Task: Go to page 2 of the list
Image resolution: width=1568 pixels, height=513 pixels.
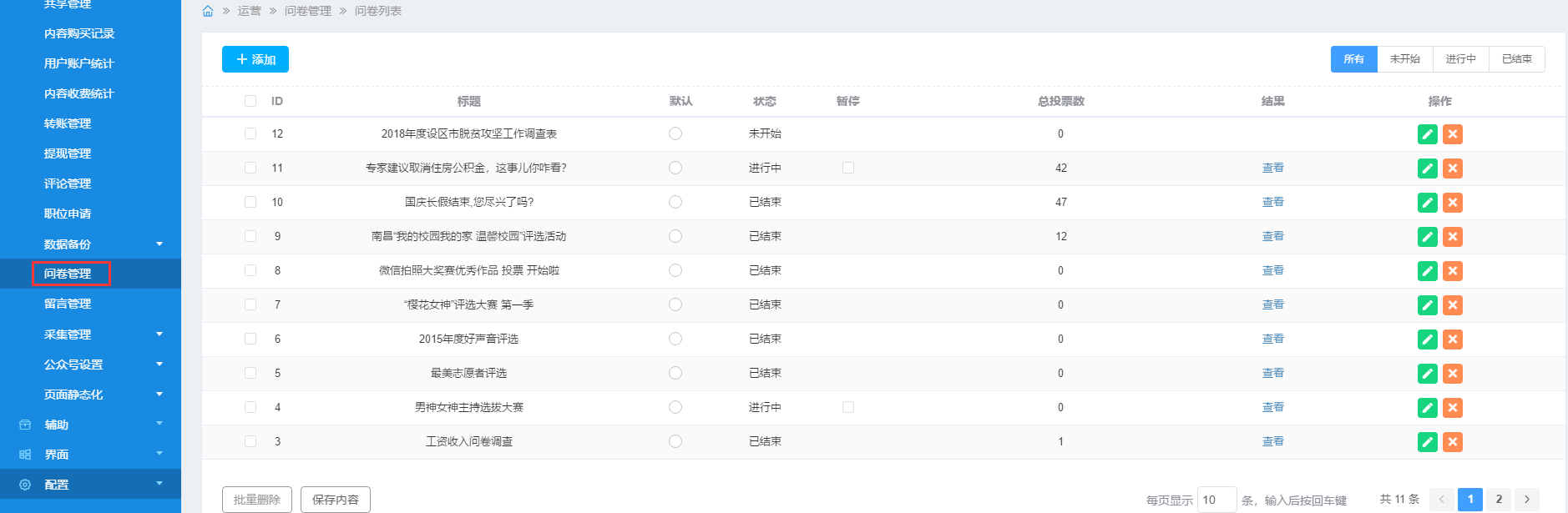Action: click(1499, 499)
